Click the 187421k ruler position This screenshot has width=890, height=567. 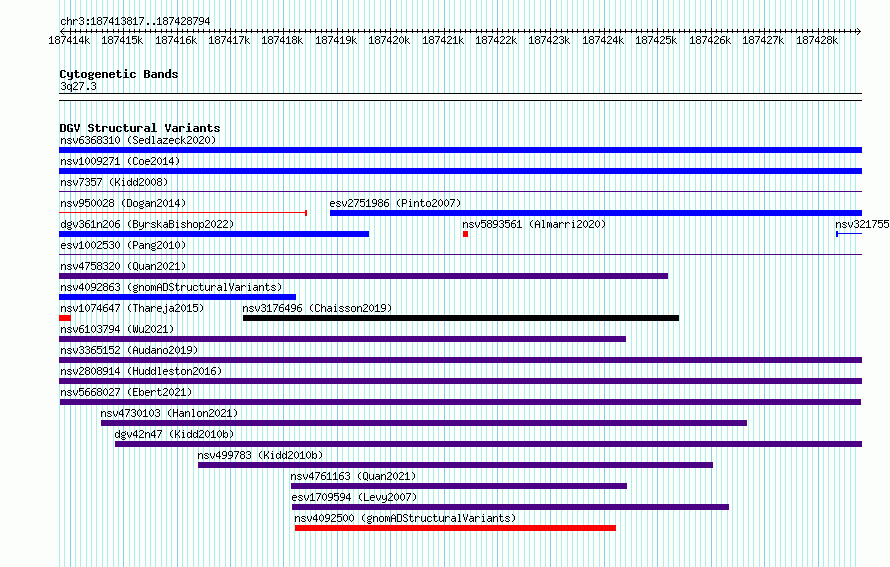coord(443,40)
